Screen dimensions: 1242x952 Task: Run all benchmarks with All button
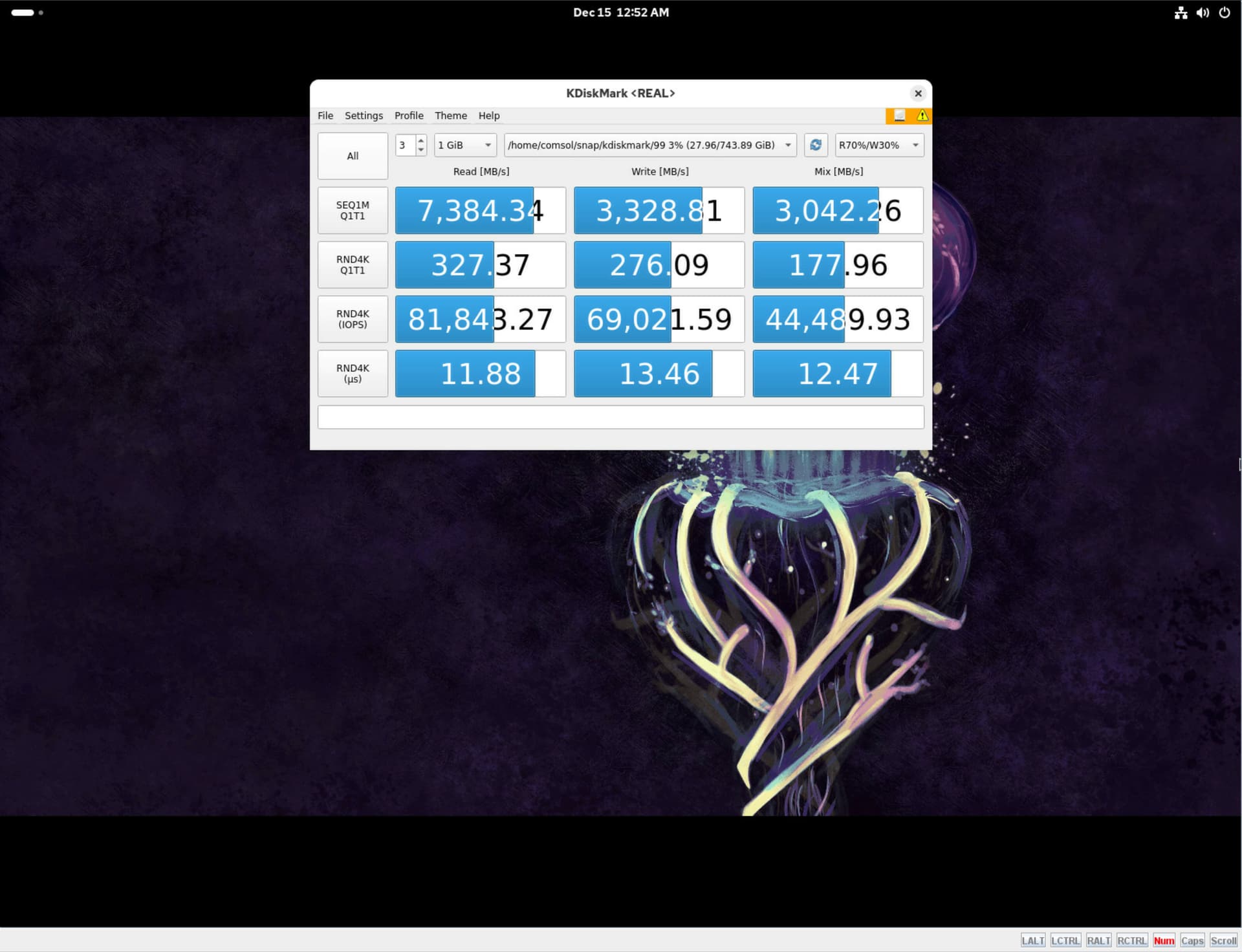pos(353,156)
